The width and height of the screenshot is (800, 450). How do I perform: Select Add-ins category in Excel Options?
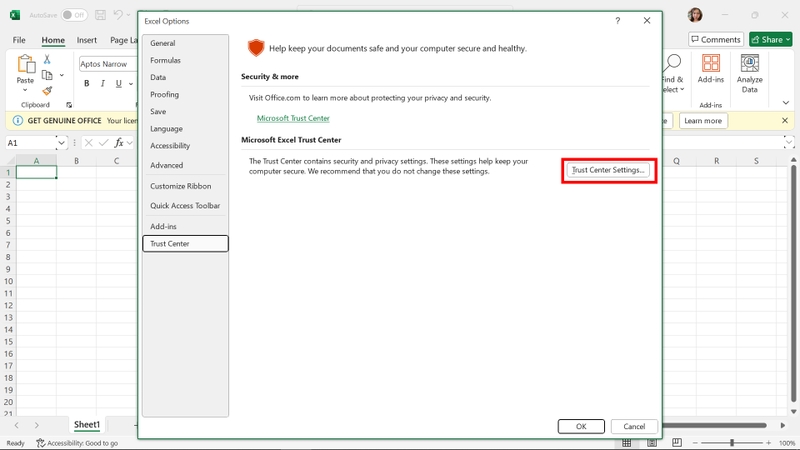[x=185, y=227]
